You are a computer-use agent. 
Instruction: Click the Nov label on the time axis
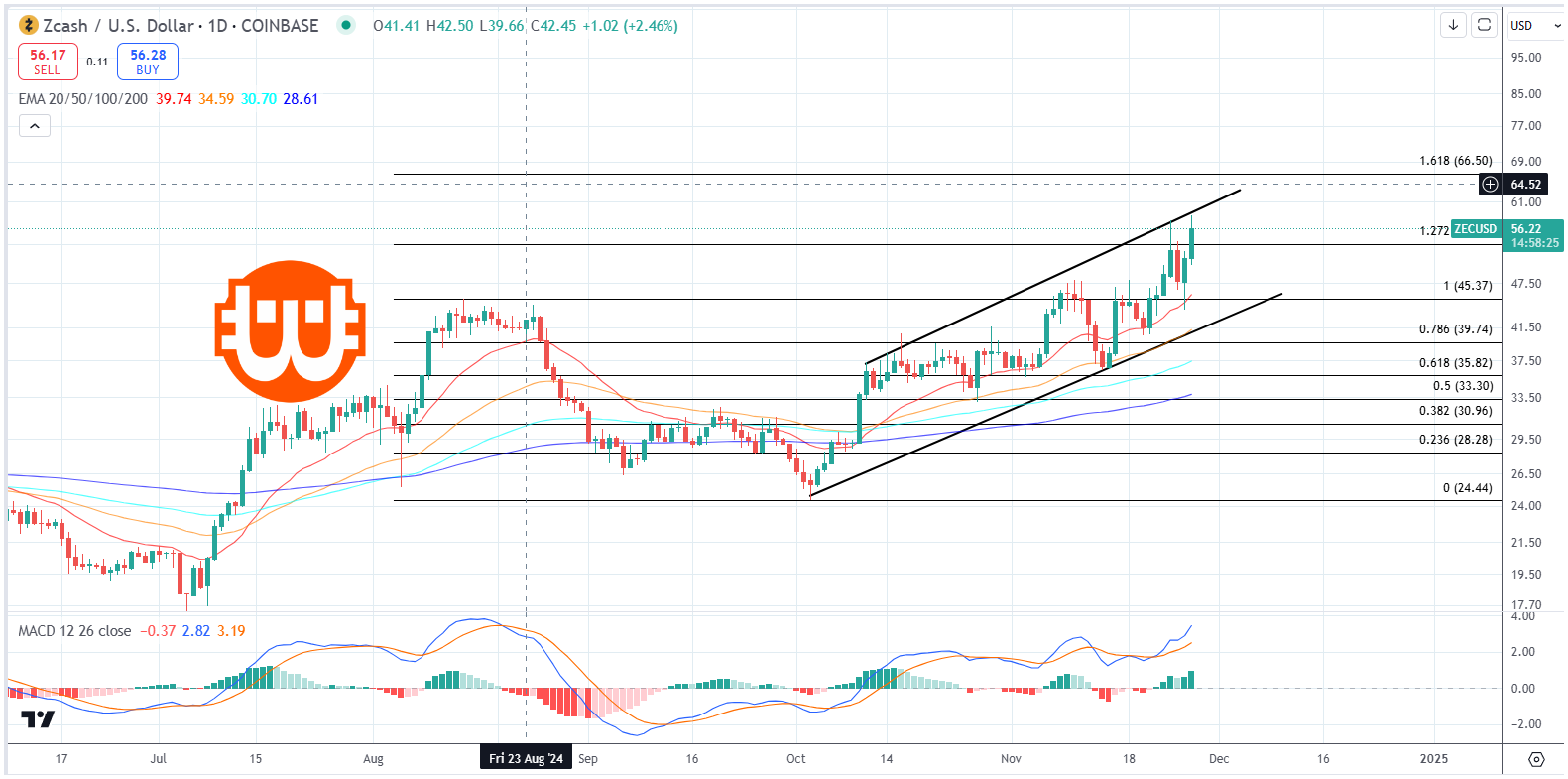(x=1011, y=759)
